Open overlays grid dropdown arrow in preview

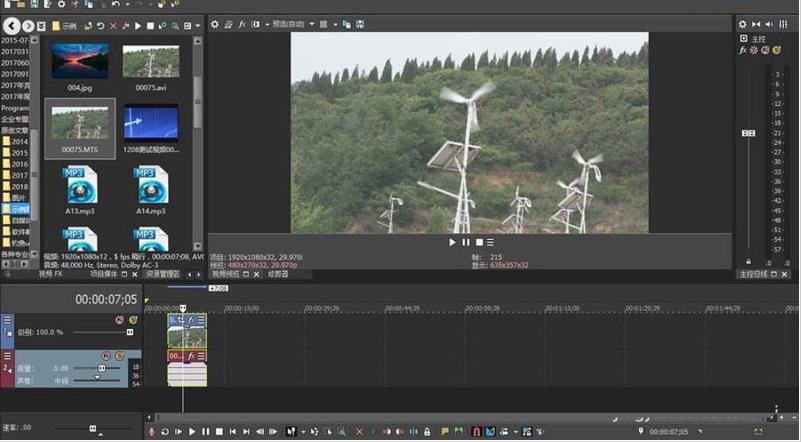(335, 24)
